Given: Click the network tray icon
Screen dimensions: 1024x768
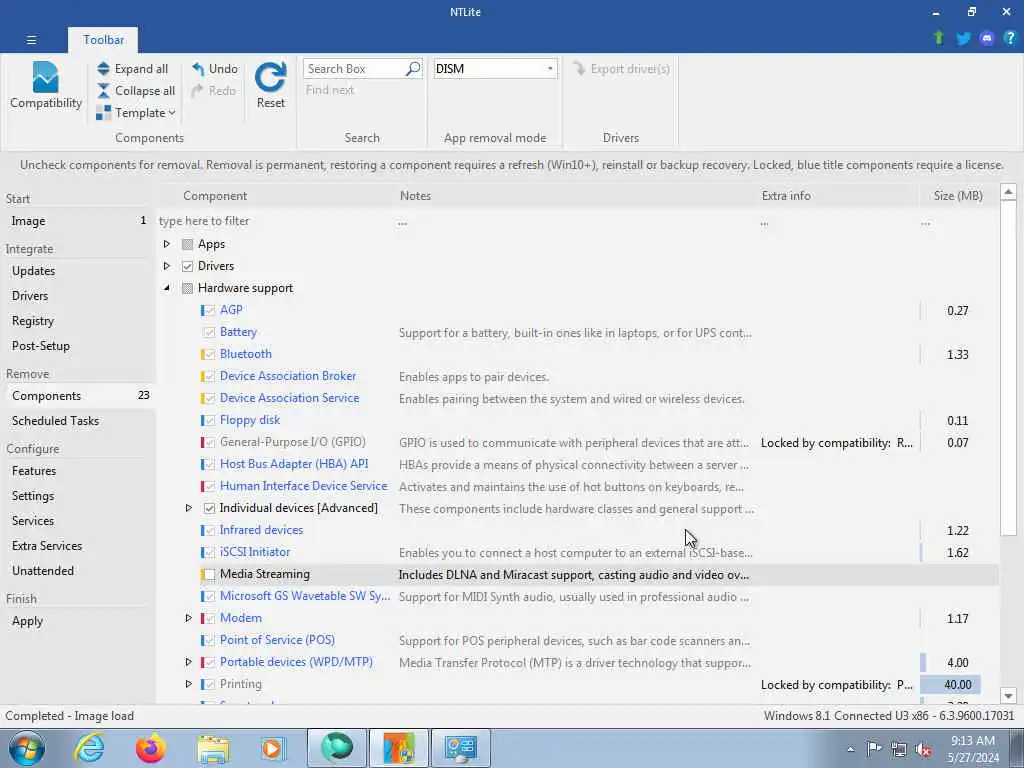Looking at the screenshot, I should pyautogui.click(x=899, y=749).
